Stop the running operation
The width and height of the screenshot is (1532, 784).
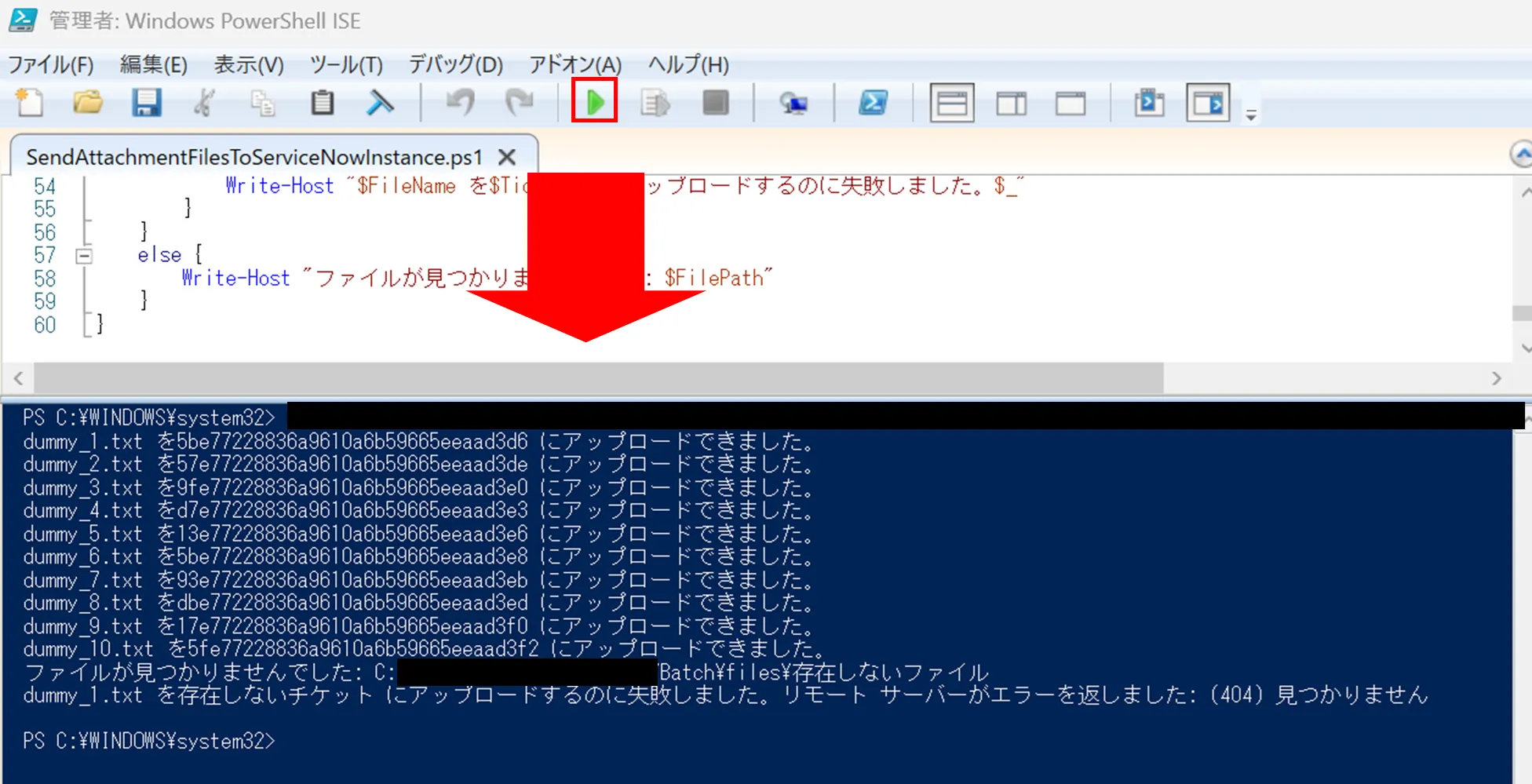(715, 102)
